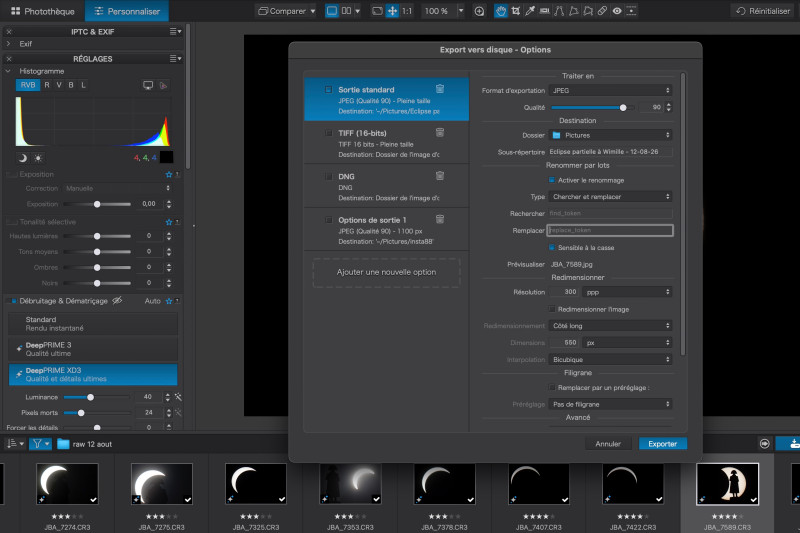
Task: Toggle monitor gamut warning icon in histogram
Action: (148, 85)
